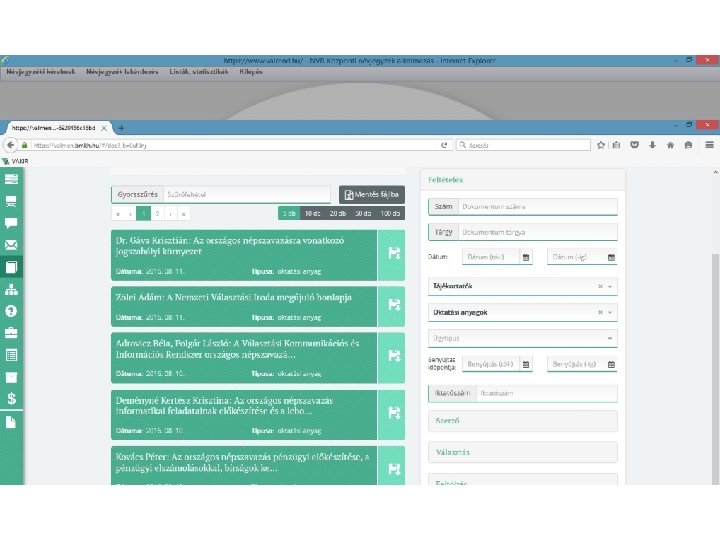720x540 pixels.
Task: Open the chat bubble sidebar icon
Action: pyautogui.click(x=11, y=223)
